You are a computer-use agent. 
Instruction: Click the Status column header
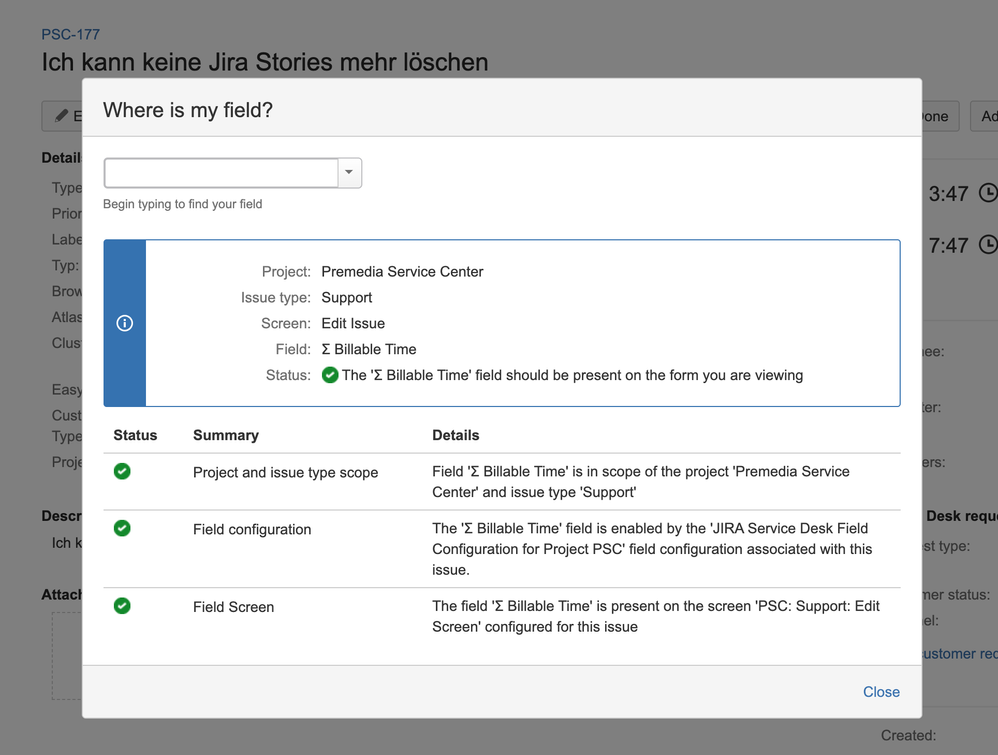[135, 435]
